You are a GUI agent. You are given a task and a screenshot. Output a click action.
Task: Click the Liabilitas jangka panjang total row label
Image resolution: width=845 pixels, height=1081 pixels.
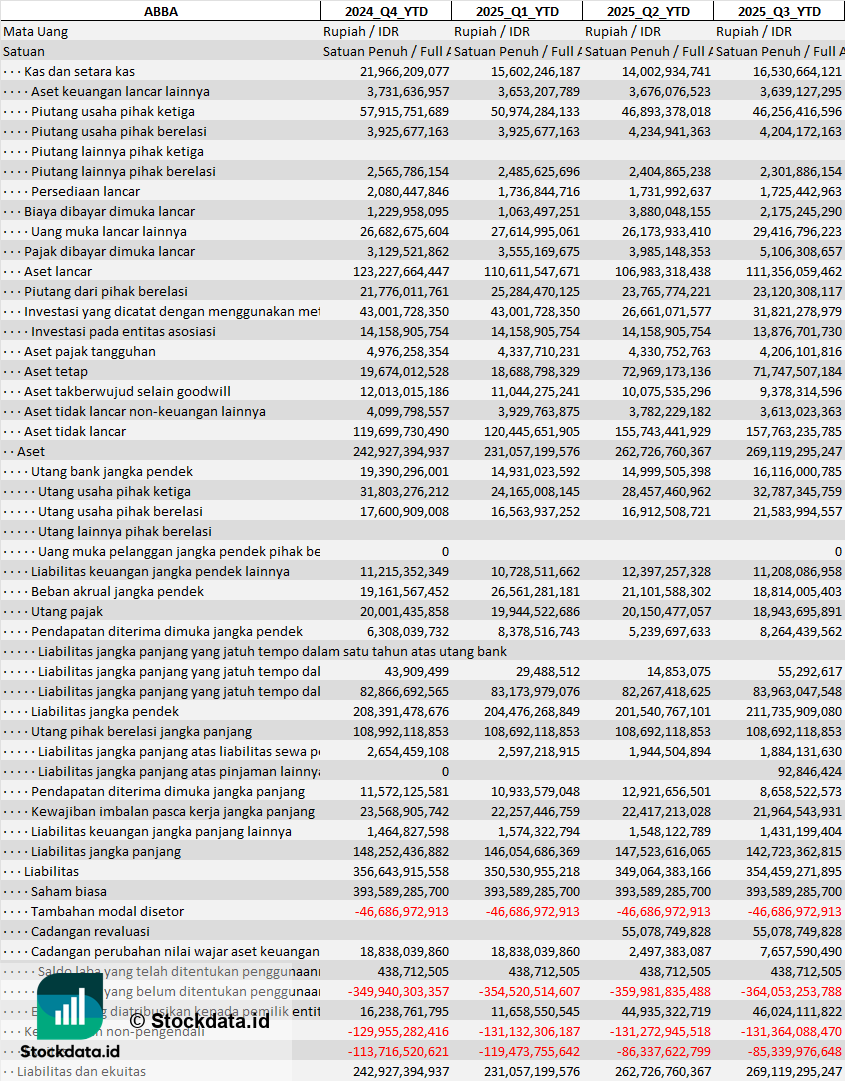(x=106, y=851)
